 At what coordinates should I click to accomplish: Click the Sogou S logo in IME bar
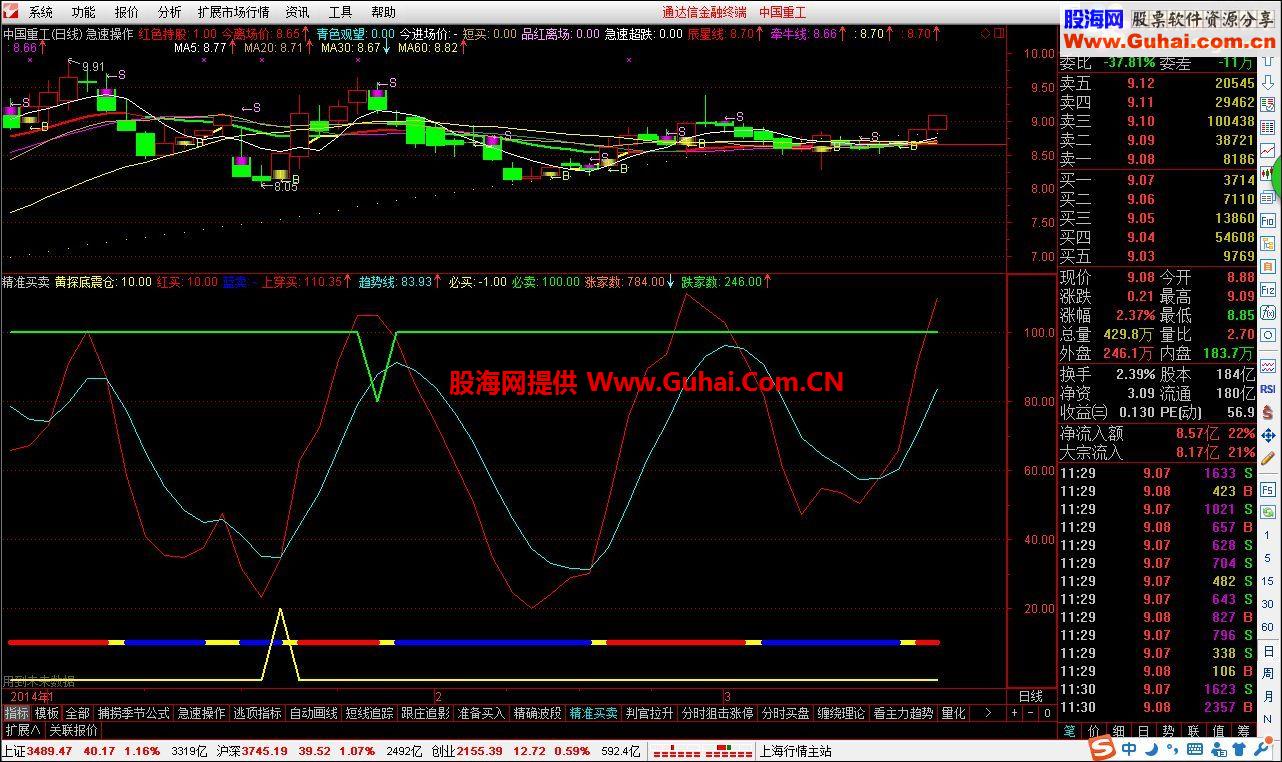[x=1103, y=750]
